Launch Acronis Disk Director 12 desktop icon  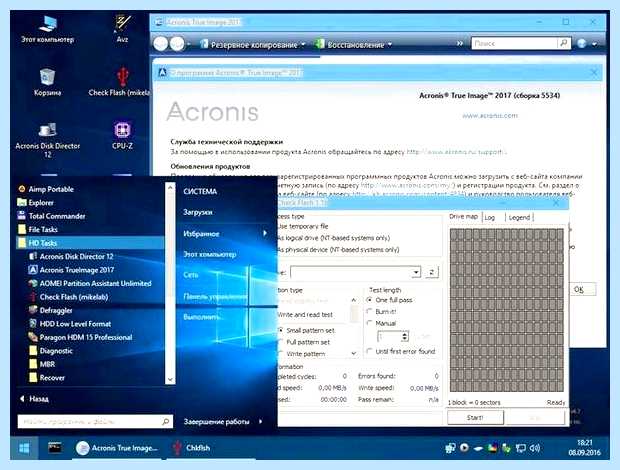[x=47, y=140]
